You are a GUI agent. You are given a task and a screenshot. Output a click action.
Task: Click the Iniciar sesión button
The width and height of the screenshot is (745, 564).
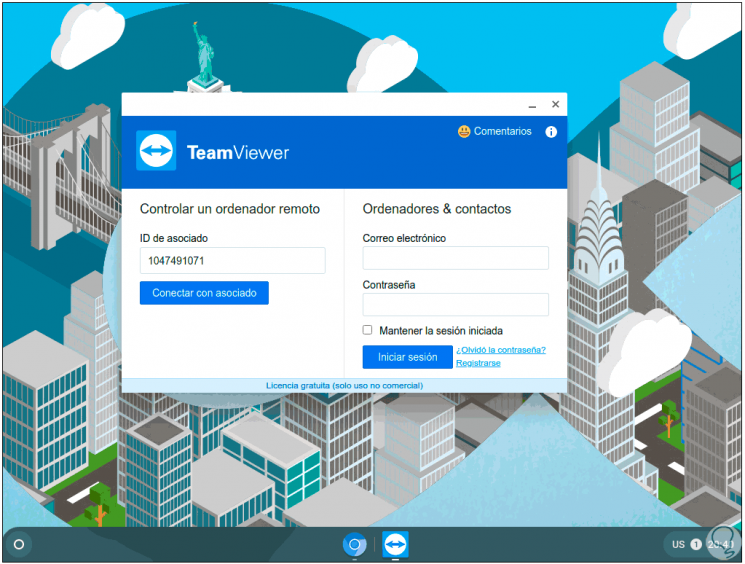click(x=407, y=357)
